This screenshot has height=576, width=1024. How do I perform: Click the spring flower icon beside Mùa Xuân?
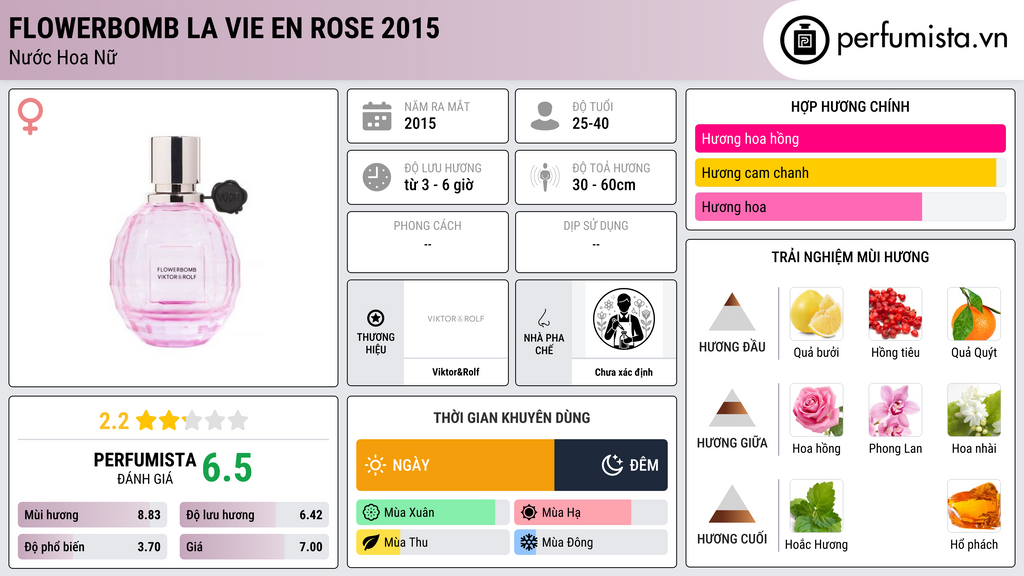[371, 513]
